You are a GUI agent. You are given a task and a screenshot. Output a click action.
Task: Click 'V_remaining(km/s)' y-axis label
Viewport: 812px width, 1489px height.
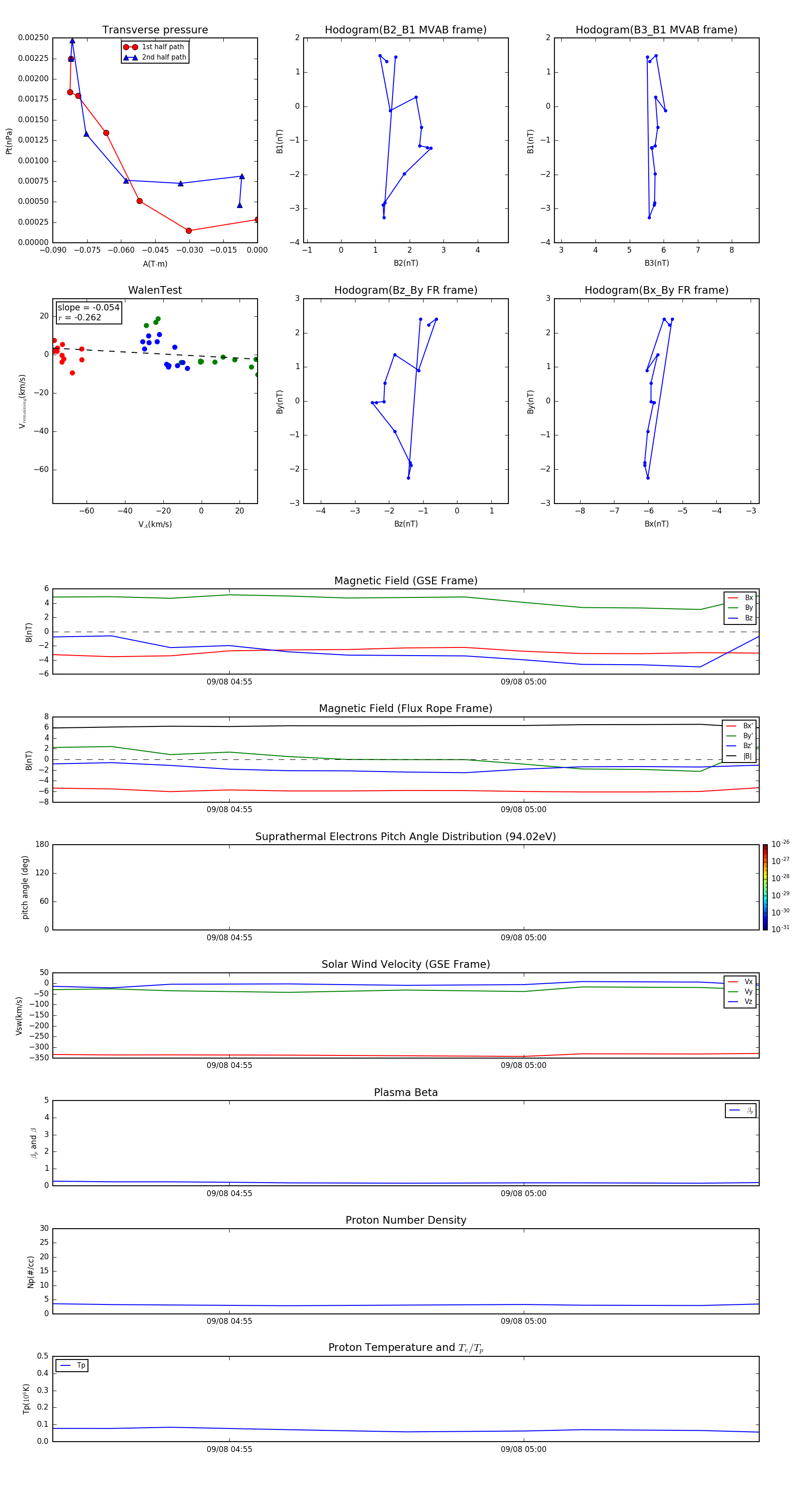point(22,401)
